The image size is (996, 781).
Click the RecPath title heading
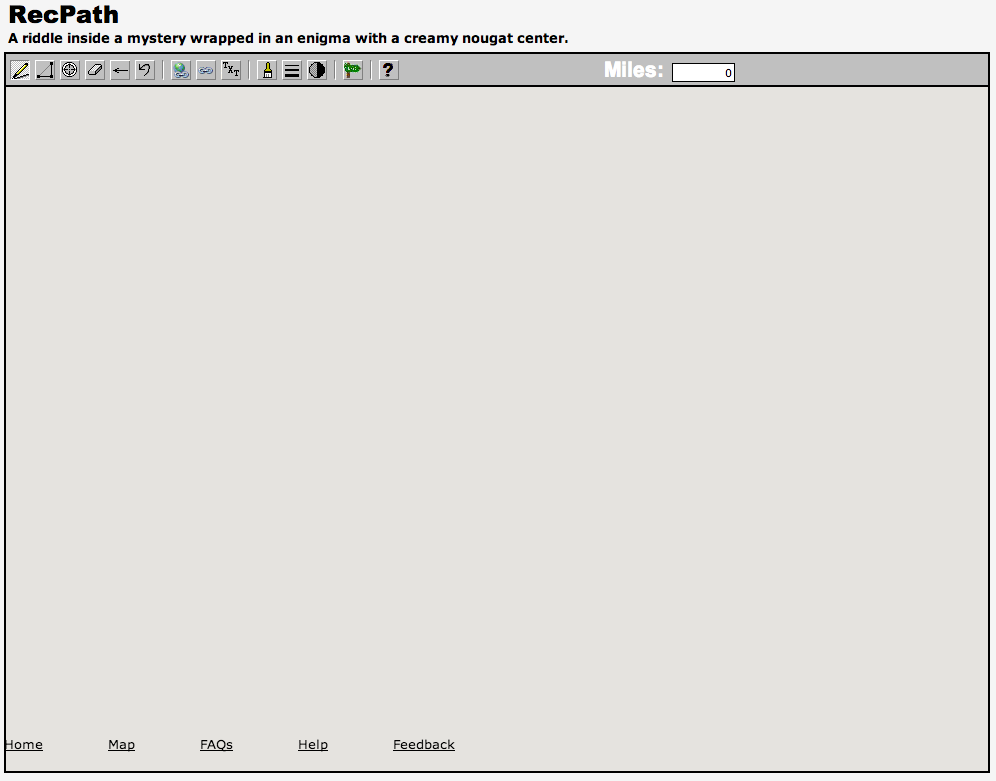point(64,15)
